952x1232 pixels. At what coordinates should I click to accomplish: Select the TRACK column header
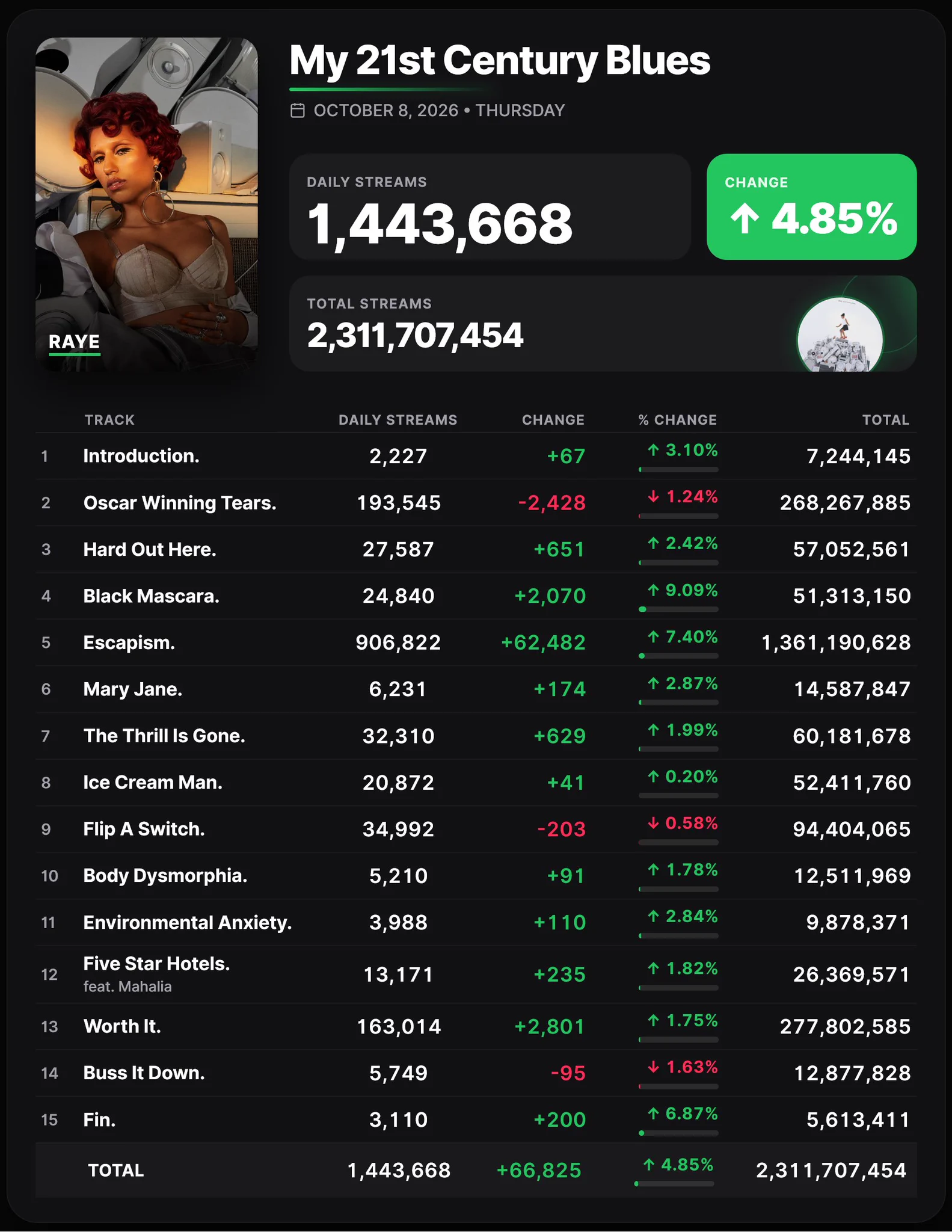click(109, 420)
